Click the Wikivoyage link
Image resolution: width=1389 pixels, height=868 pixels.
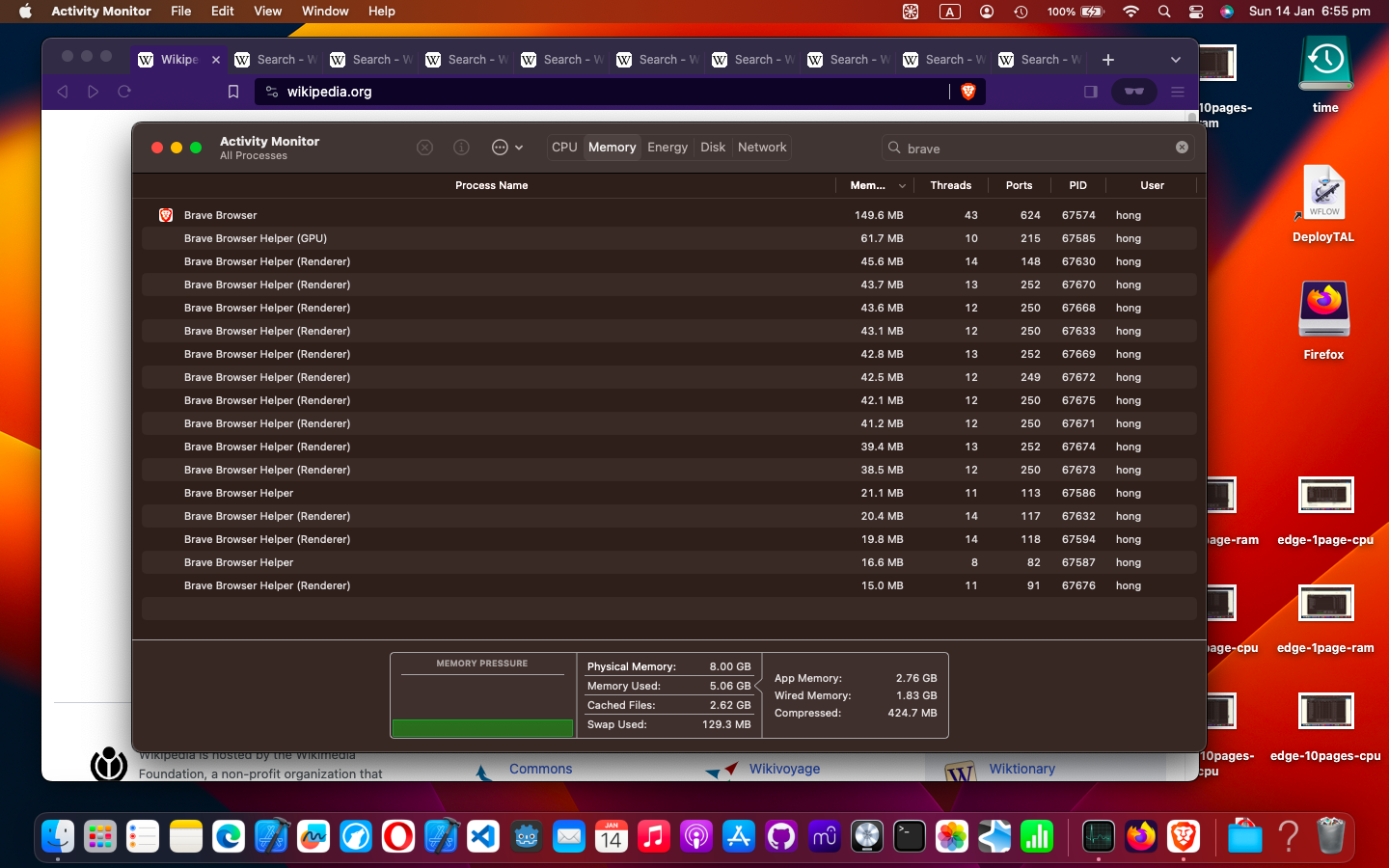point(784,769)
